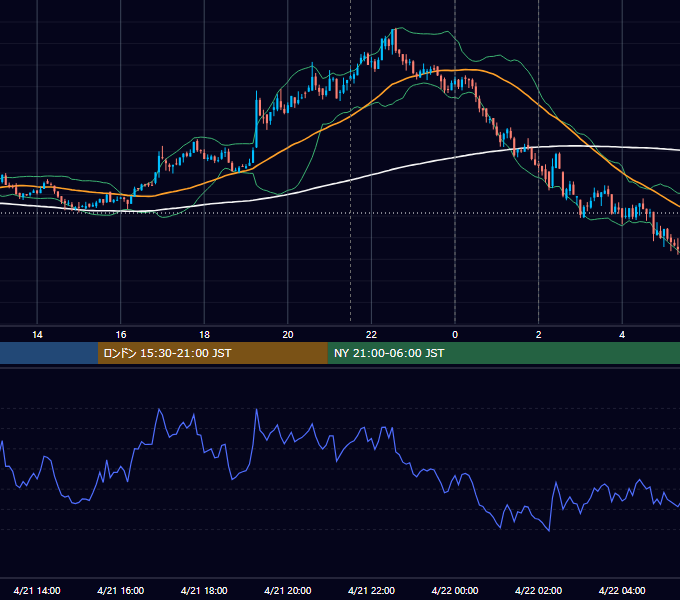Click the blue session band before London
The height and width of the screenshot is (600, 680).
49,353
